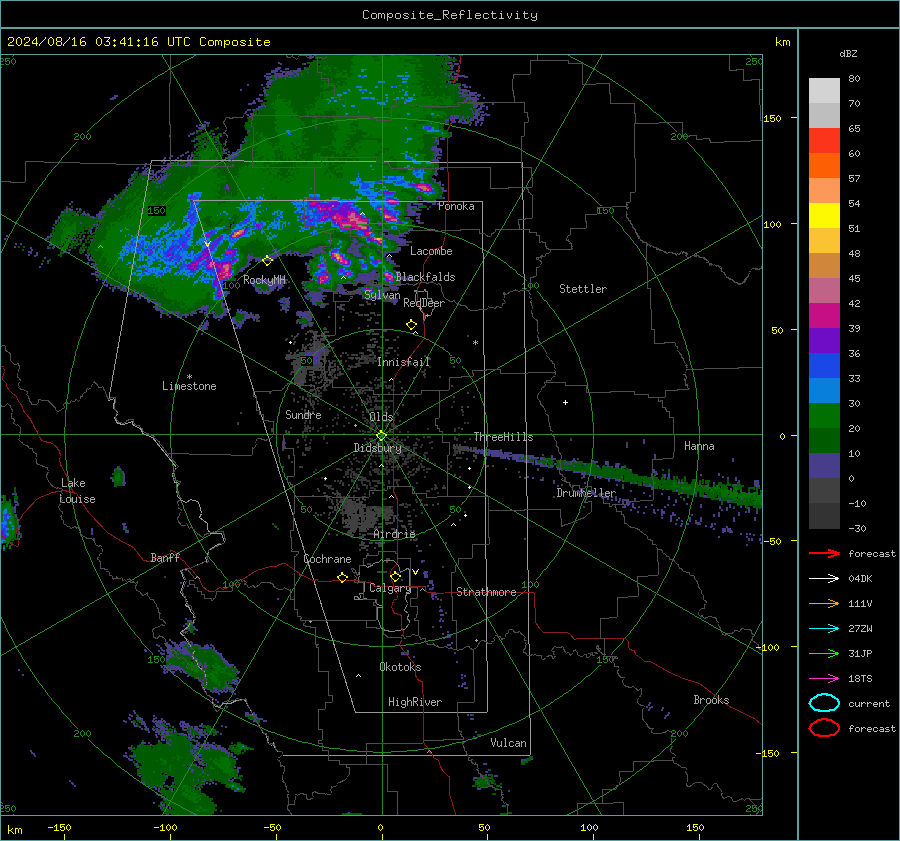
Task: Click the small green echo east of Lake Louise
Action: 118,476
